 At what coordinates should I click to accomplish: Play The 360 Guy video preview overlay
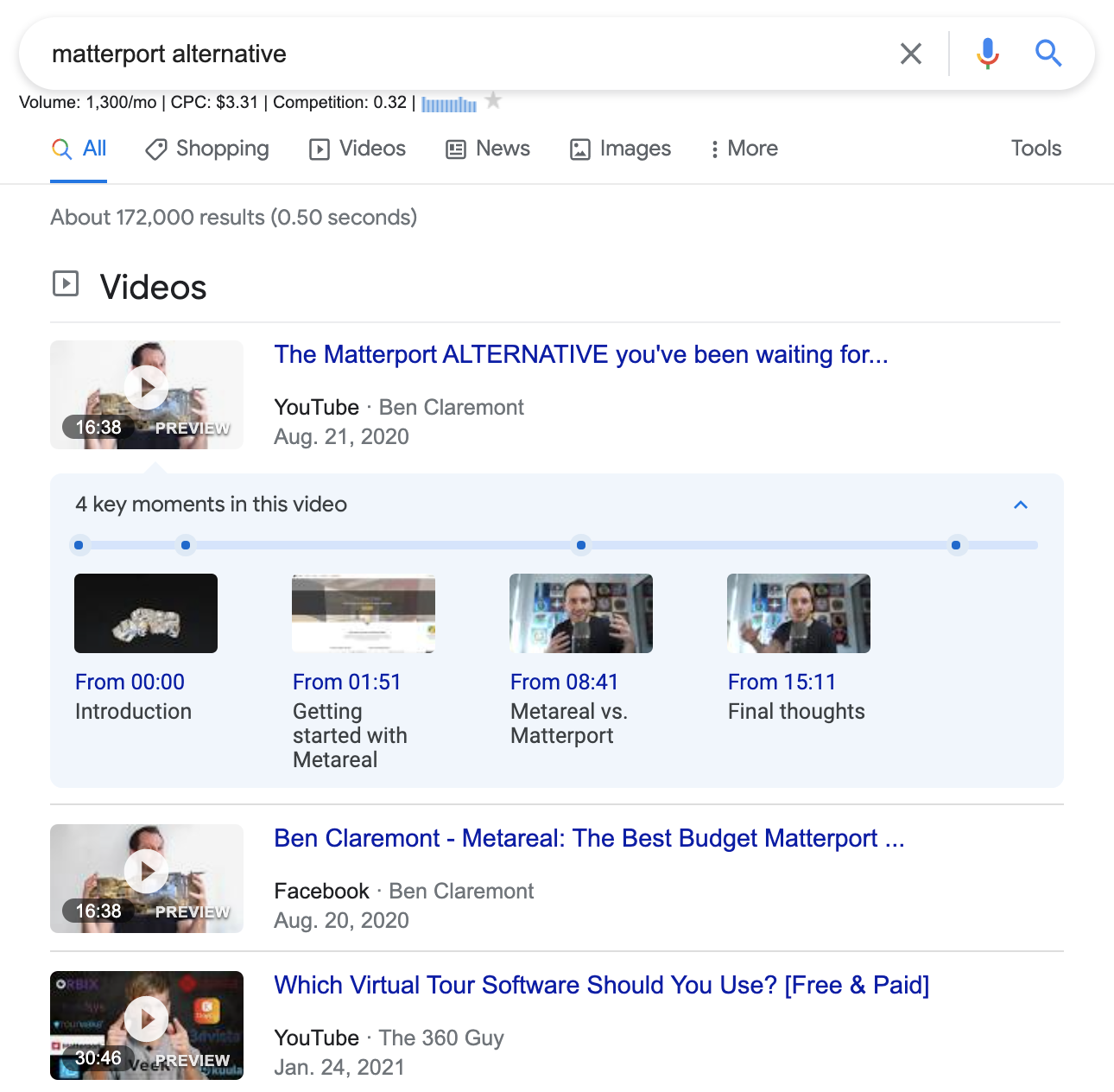click(146, 1019)
